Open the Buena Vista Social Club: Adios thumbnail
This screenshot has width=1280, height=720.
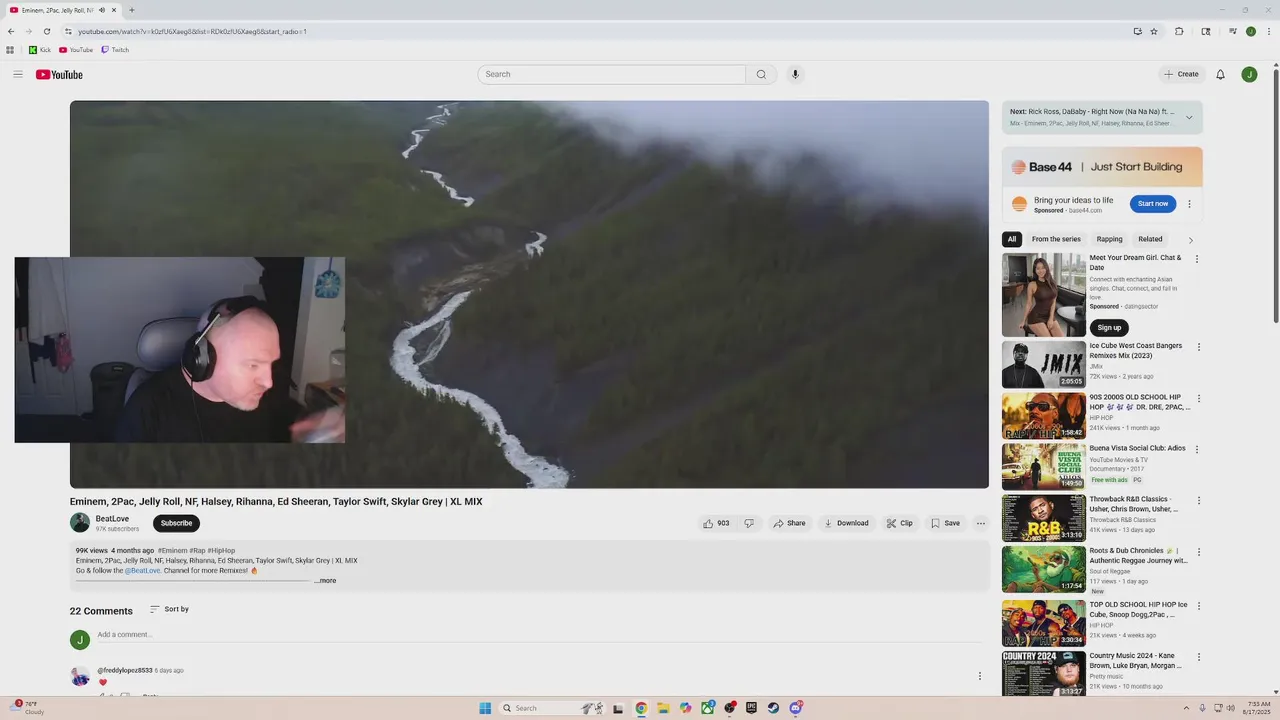click(1044, 466)
